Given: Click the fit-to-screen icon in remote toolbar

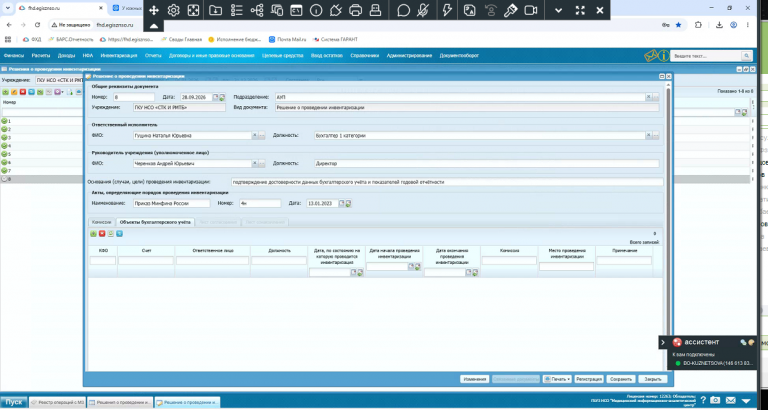Looking at the screenshot, I should click(x=193, y=10).
